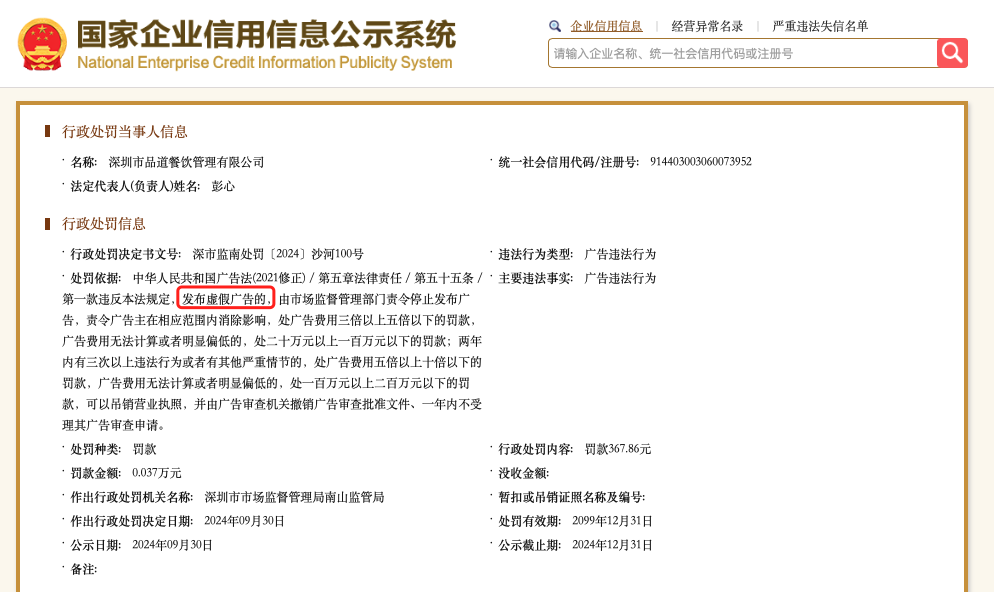Select the 企业信用信息 tab
Viewport: 994px width, 592px height.
[606, 26]
